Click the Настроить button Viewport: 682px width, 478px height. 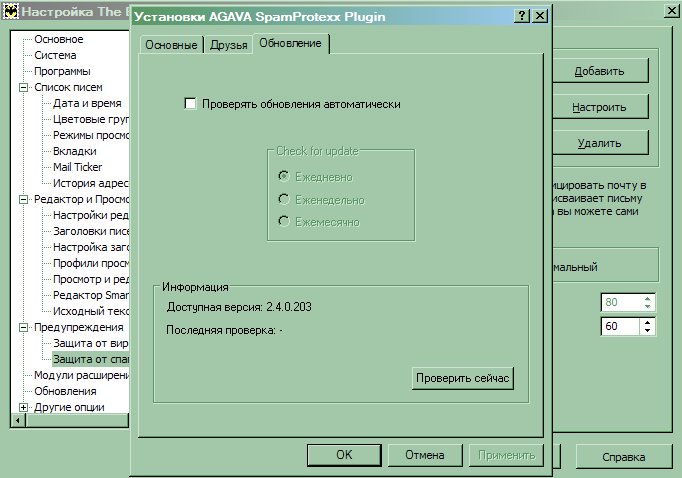600,107
